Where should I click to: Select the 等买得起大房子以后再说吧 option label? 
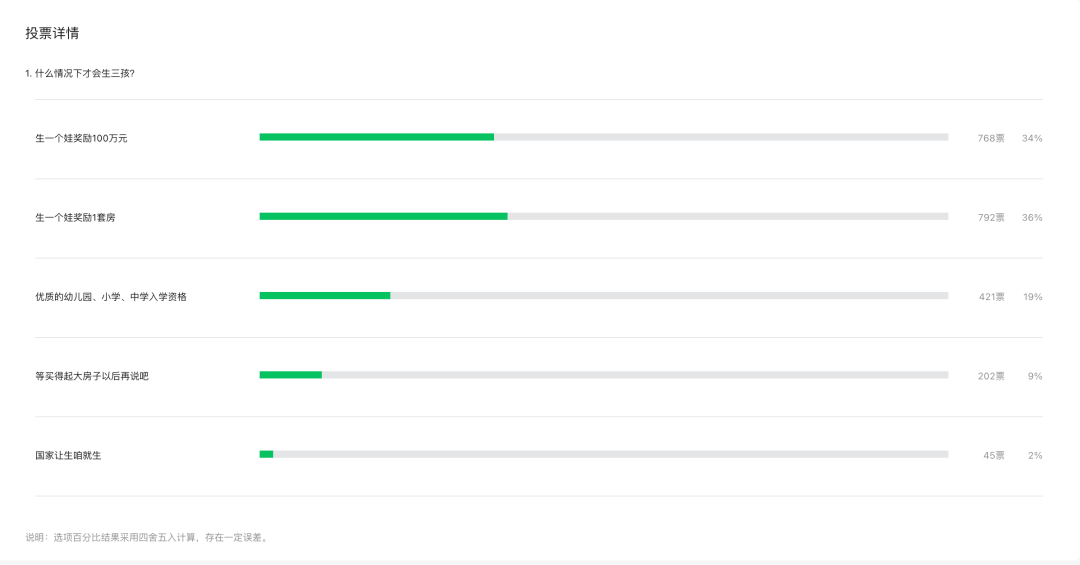point(92,376)
